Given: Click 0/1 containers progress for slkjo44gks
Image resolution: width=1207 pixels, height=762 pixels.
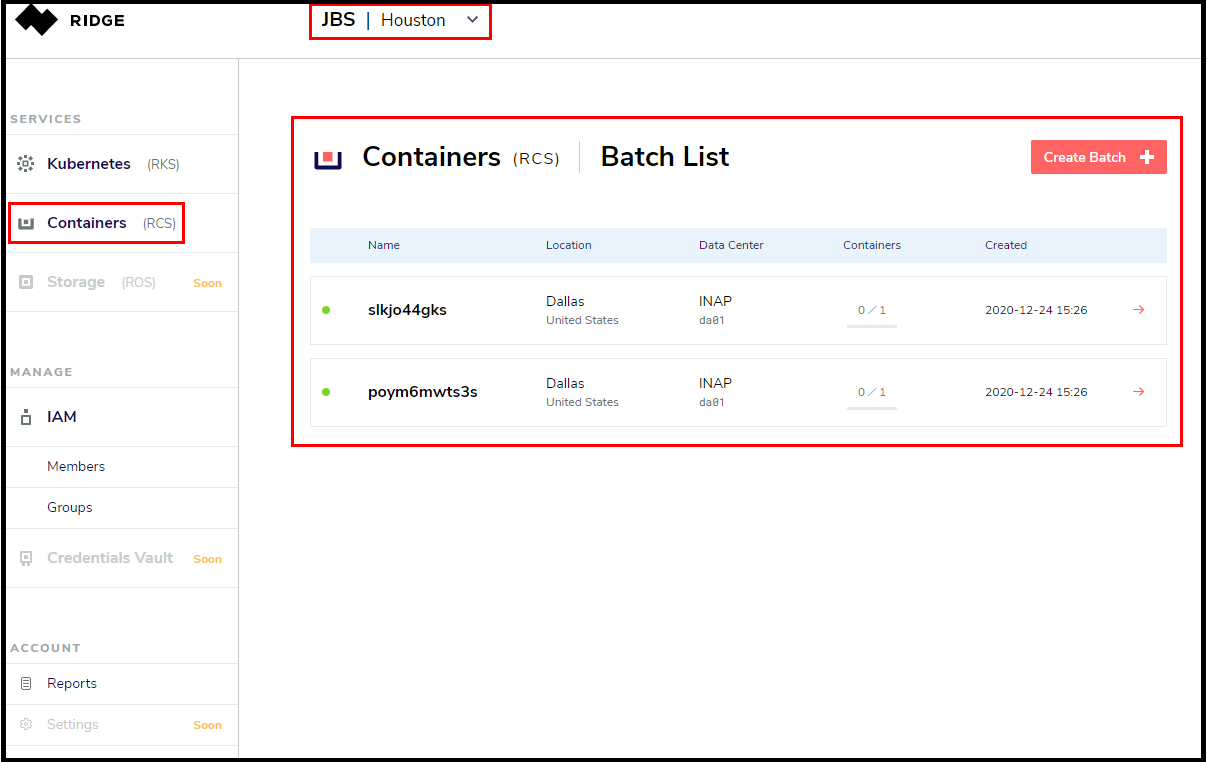Looking at the screenshot, I should tap(872, 312).
